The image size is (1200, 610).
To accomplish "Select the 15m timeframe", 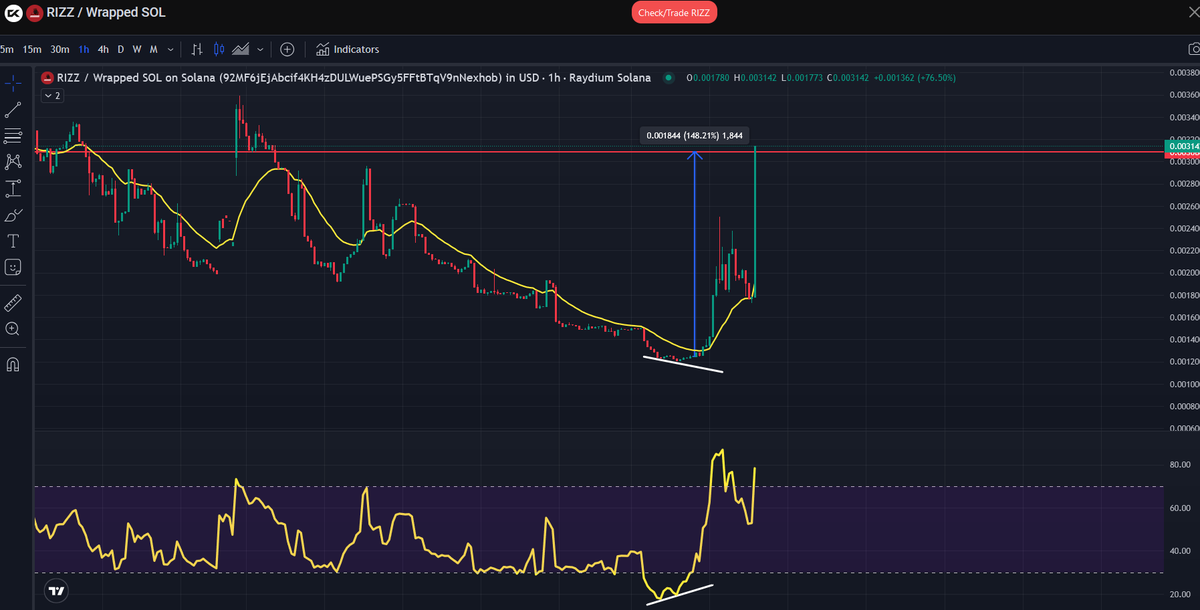I will [x=32, y=49].
